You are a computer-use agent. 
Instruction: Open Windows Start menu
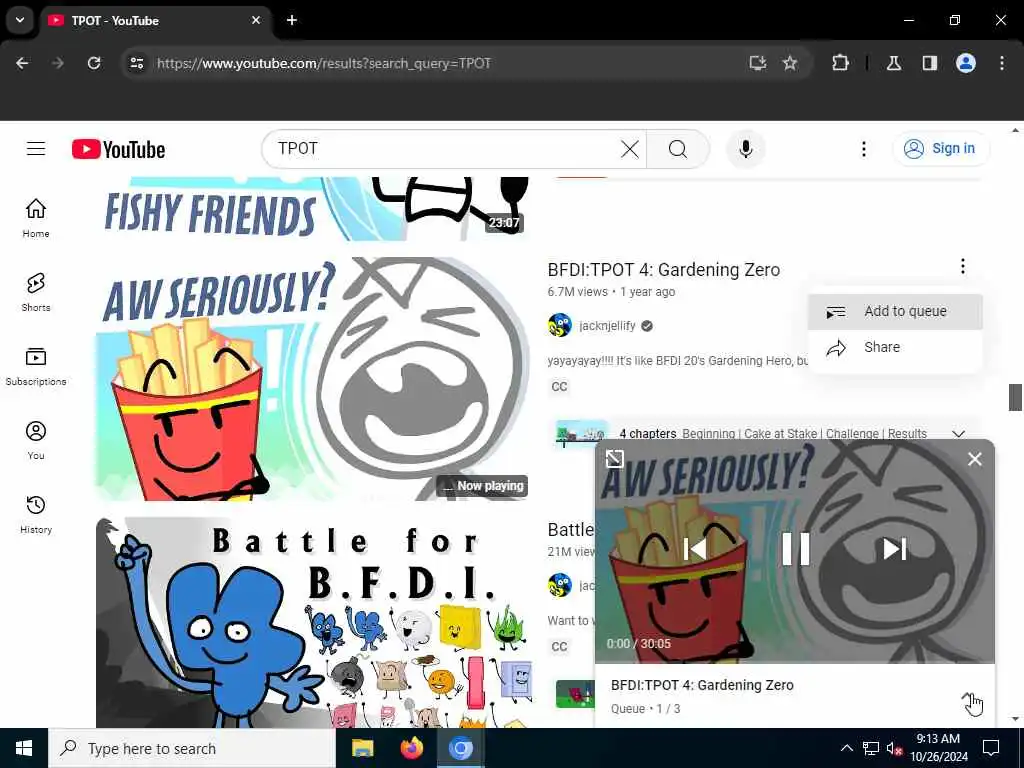point(24,748)
